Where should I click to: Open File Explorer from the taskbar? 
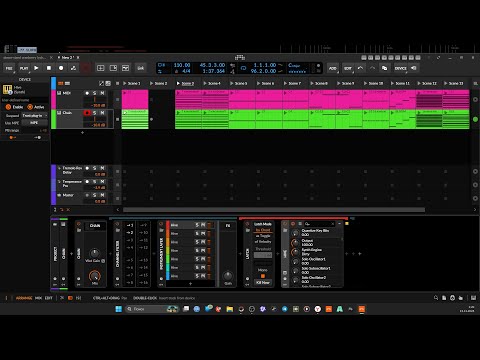[230, 309]
